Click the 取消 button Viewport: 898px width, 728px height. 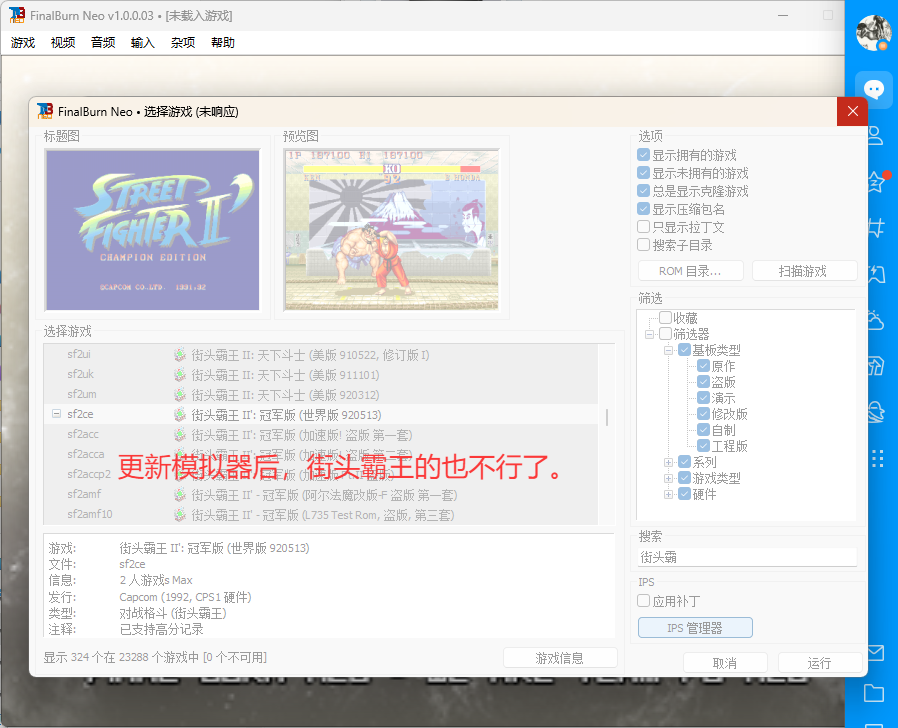pos(725,663)
